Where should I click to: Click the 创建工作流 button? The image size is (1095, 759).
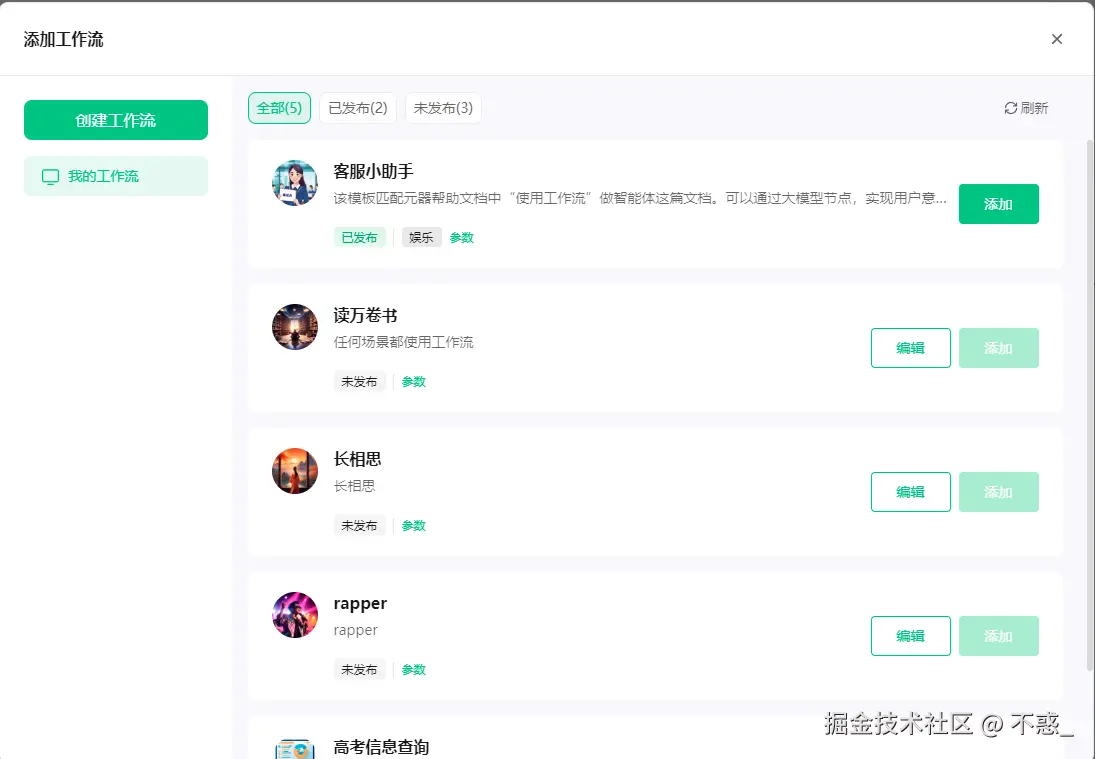pos(116,119)
